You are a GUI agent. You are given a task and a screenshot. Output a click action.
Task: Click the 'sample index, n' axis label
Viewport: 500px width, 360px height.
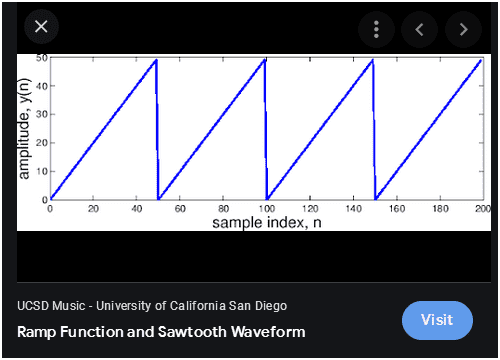coord(267,223)
